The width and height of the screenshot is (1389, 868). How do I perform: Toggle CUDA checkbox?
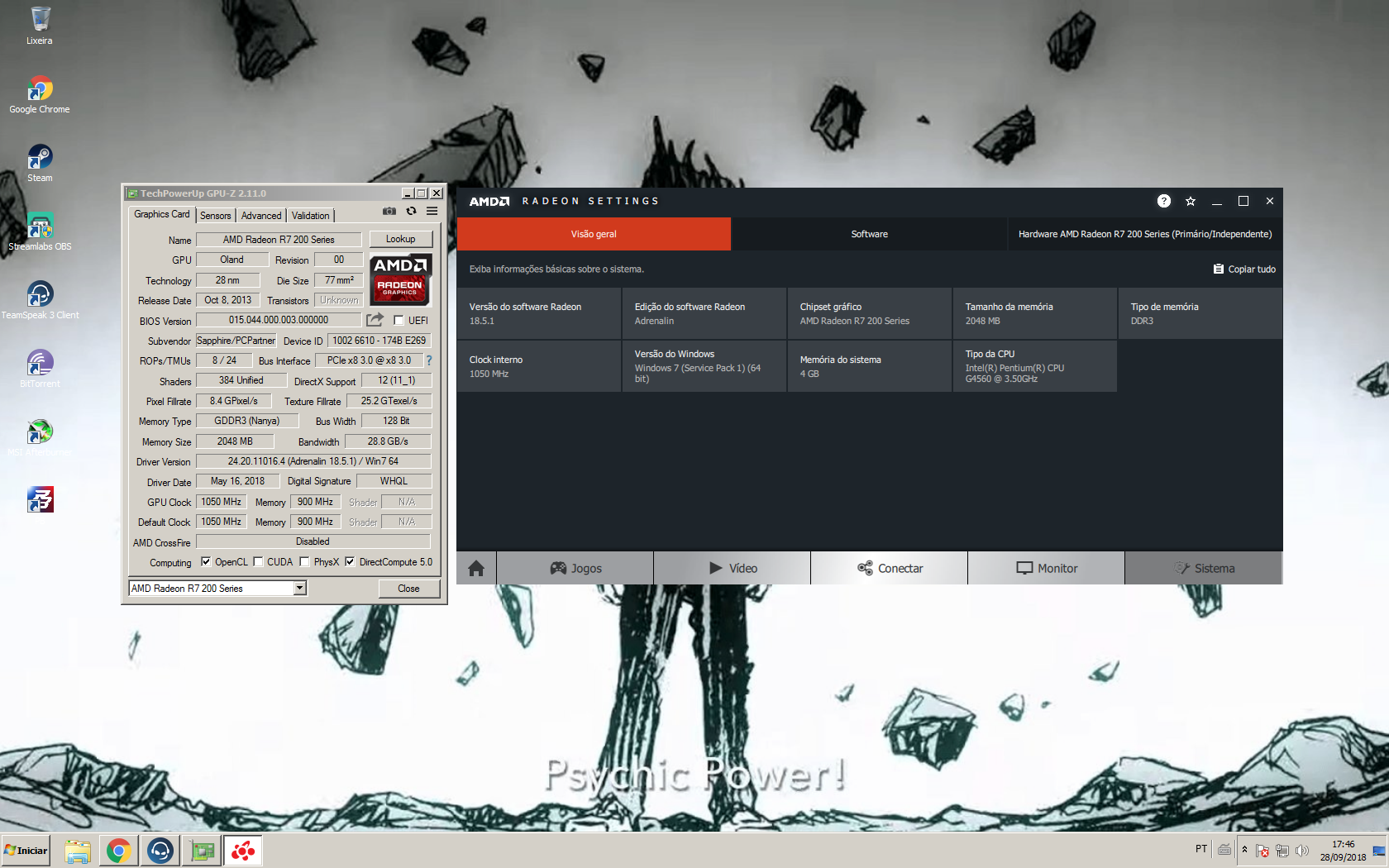[258, 562]
